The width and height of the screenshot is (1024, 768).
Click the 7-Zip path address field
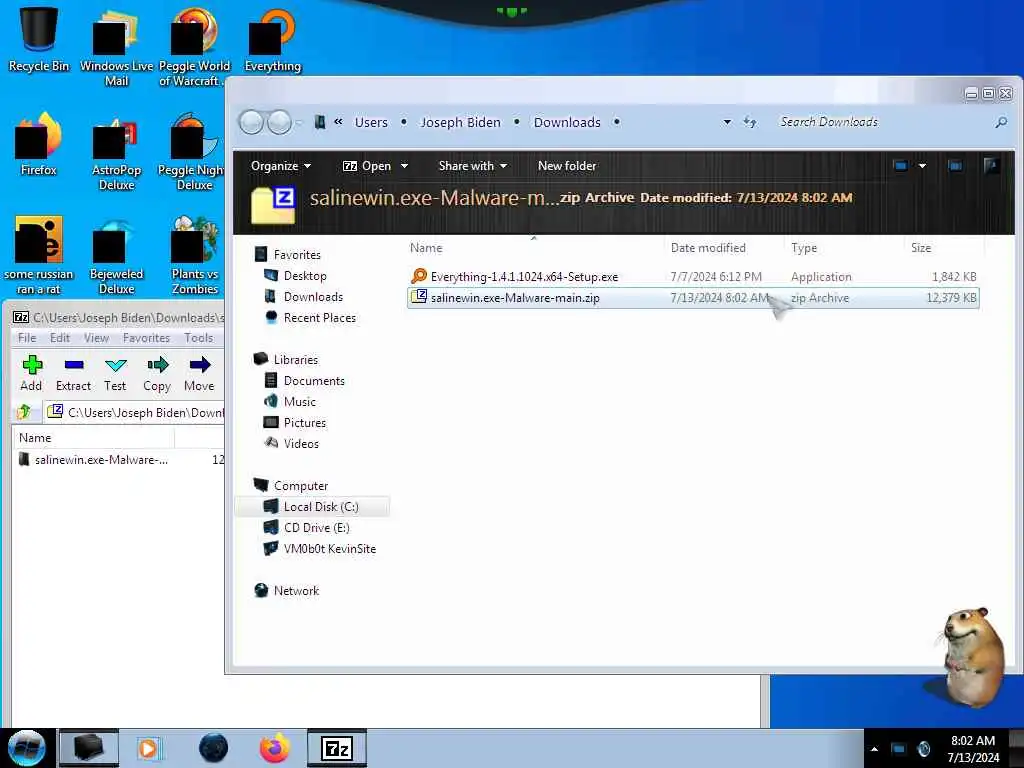pyautogui.click(x=135, y=412)
